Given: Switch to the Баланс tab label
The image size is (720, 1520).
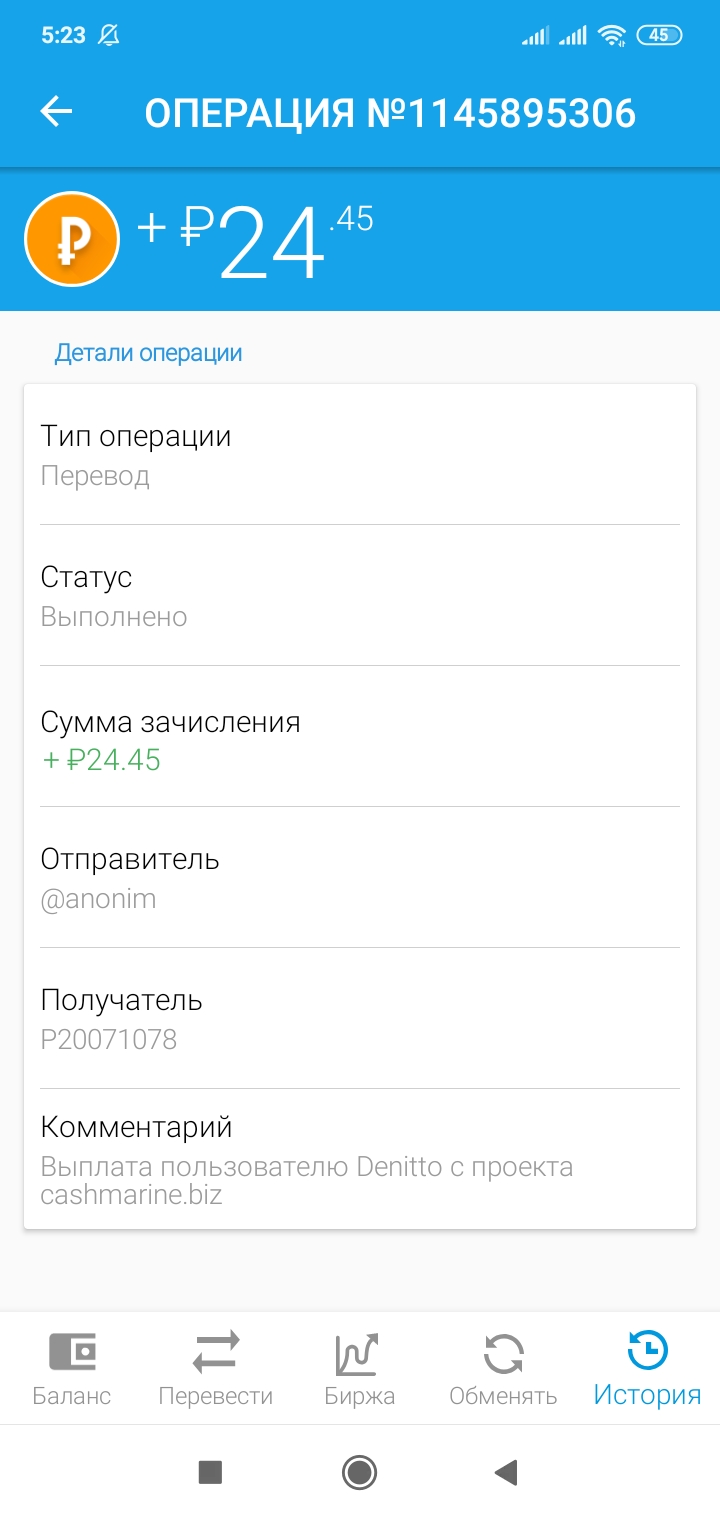Looking at the screenshot, I should 72,1396.
